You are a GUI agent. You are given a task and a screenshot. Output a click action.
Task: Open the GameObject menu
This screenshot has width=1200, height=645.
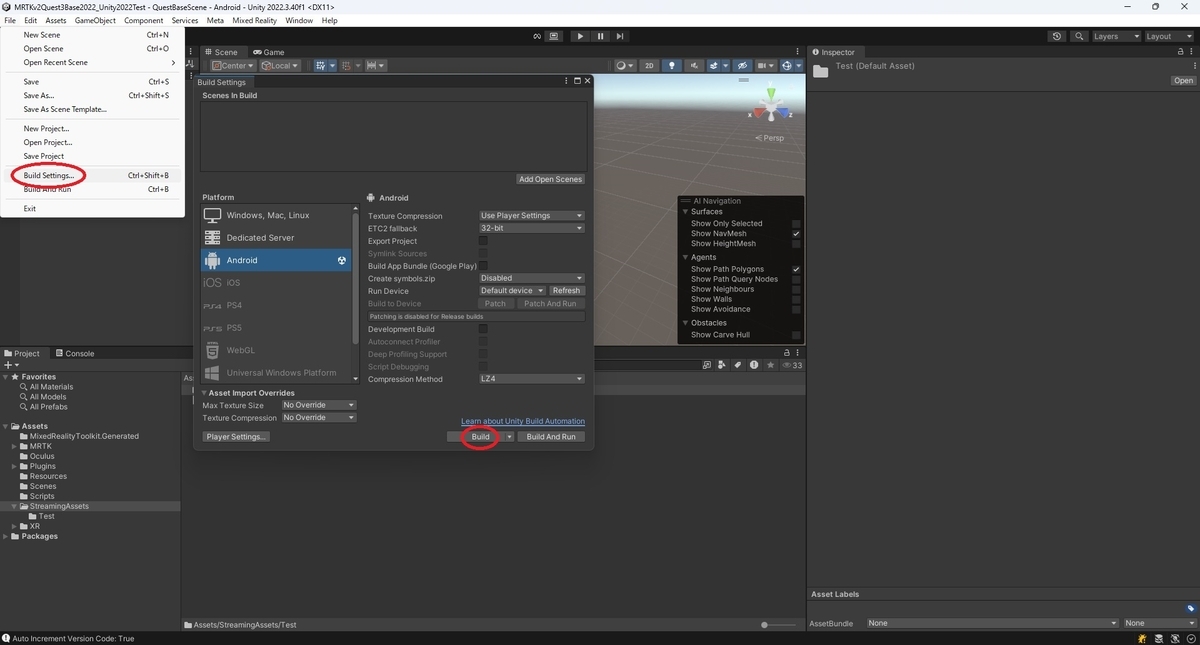(95, 20)
